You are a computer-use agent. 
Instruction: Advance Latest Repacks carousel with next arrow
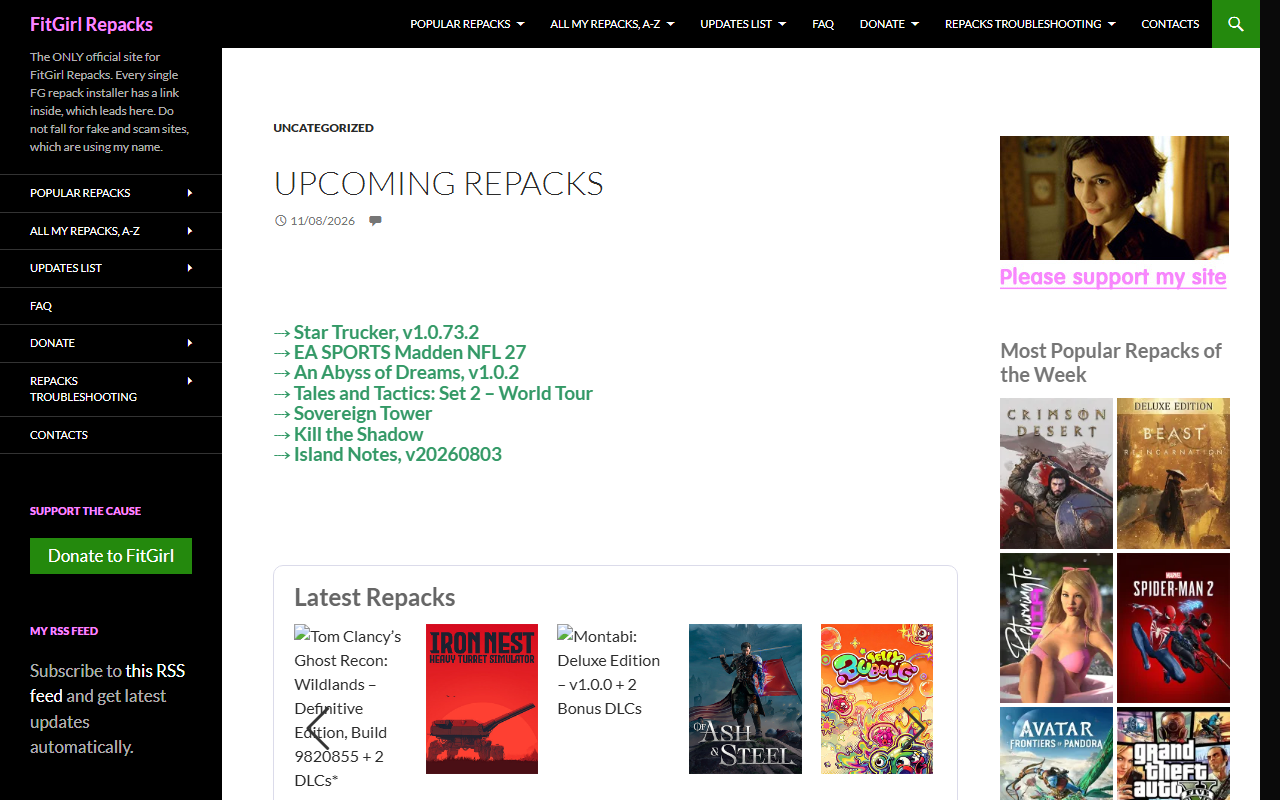point(914,727)
